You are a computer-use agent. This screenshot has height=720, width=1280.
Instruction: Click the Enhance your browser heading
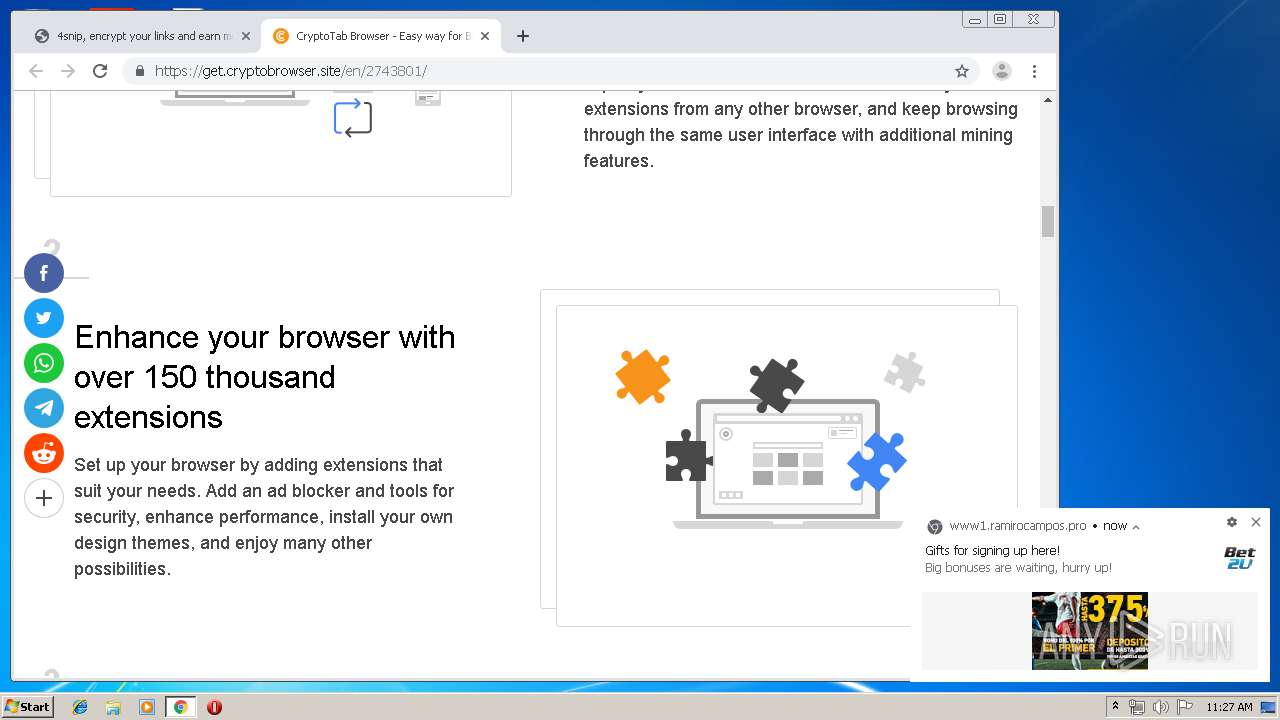265,377
